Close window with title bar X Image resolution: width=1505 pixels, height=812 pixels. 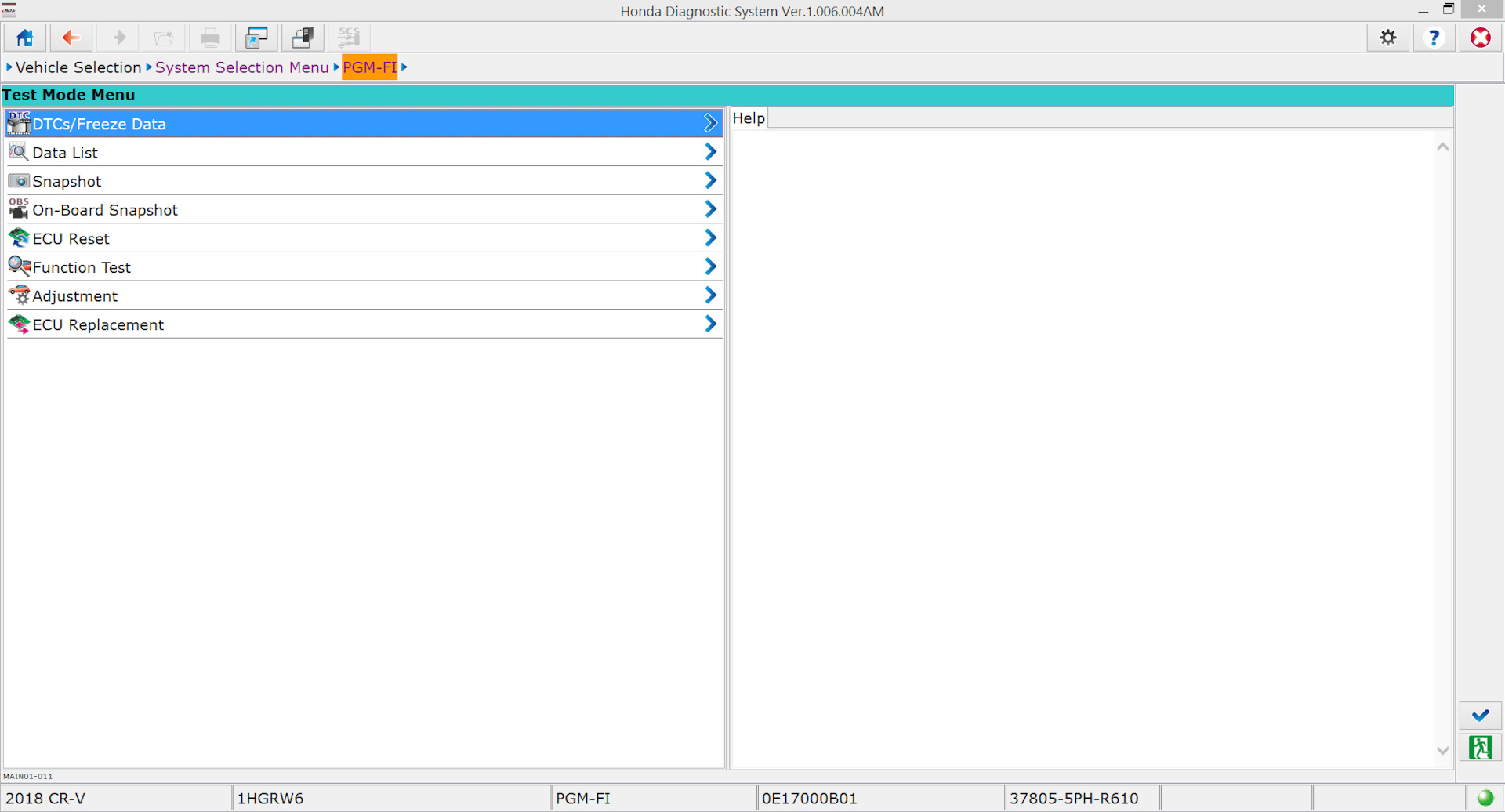pyautogui.click(x=1481, y=9)
